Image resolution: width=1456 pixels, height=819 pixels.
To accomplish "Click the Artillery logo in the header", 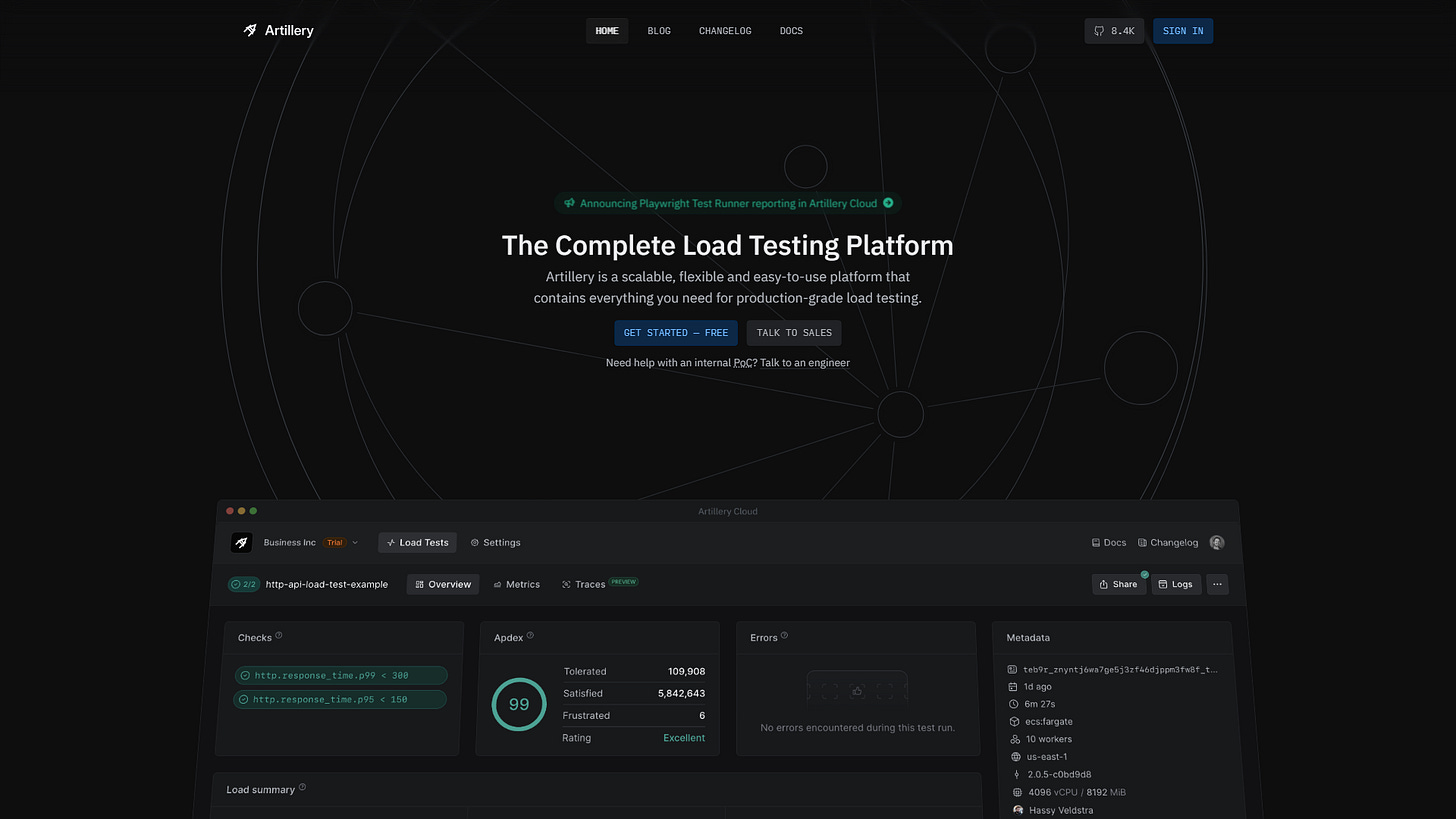I will [278, 31].
